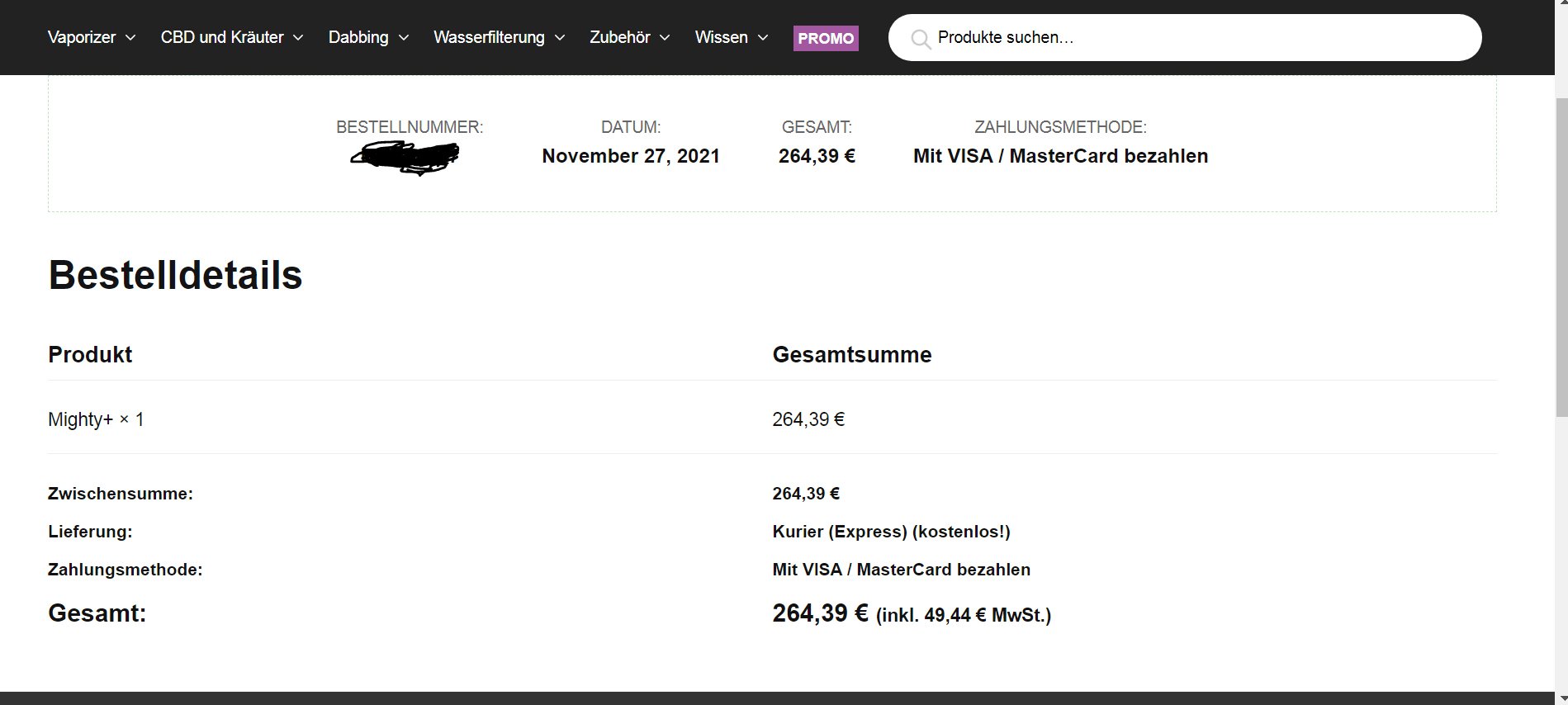The image size is (1568, 705).
Task: Open the CBD und Kräuter menu
Action: point(222,37)
